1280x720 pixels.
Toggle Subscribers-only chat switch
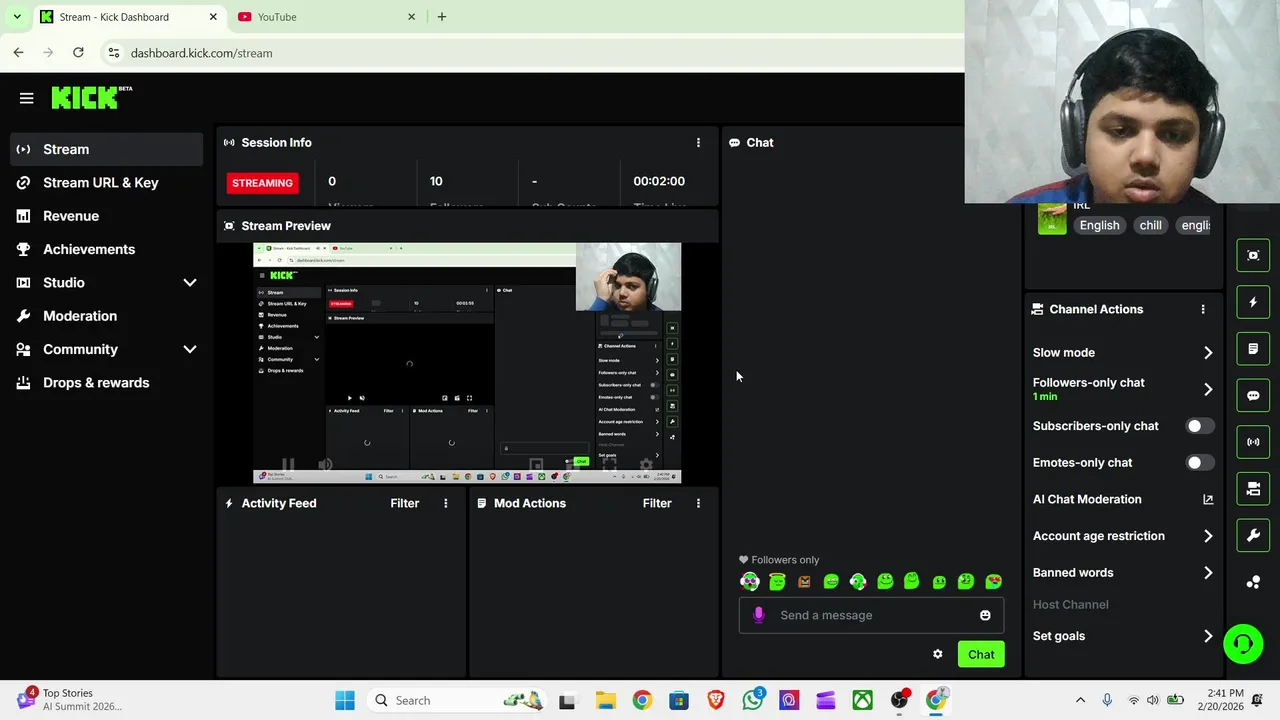[x=1199, y=426]
